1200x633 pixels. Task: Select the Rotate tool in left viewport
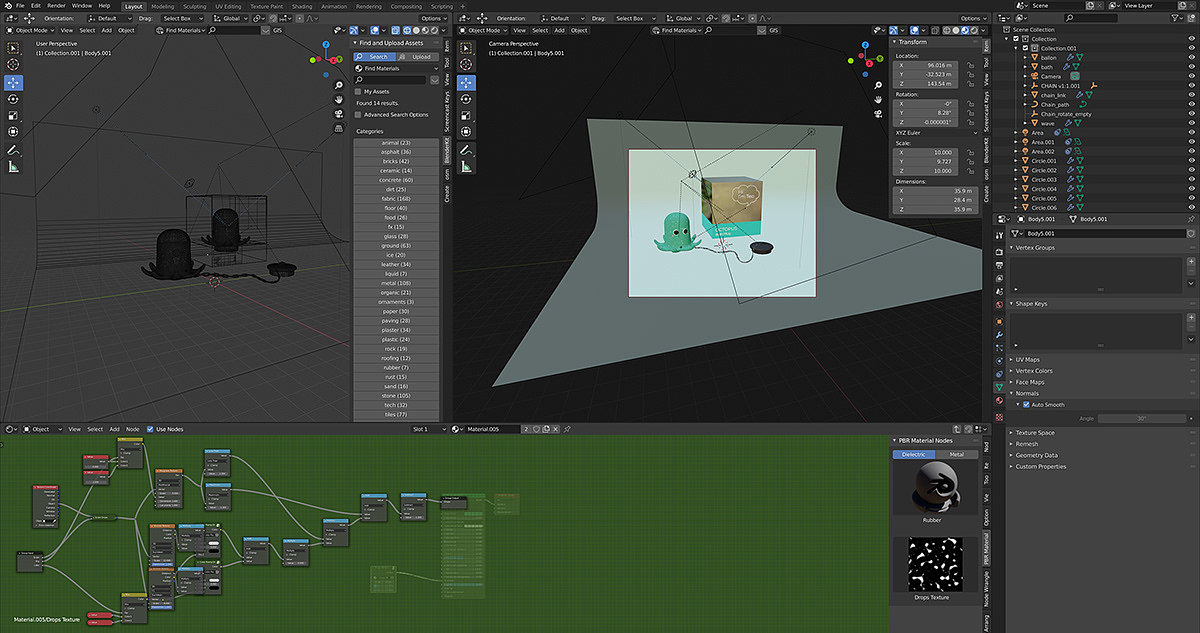[13, 98]
